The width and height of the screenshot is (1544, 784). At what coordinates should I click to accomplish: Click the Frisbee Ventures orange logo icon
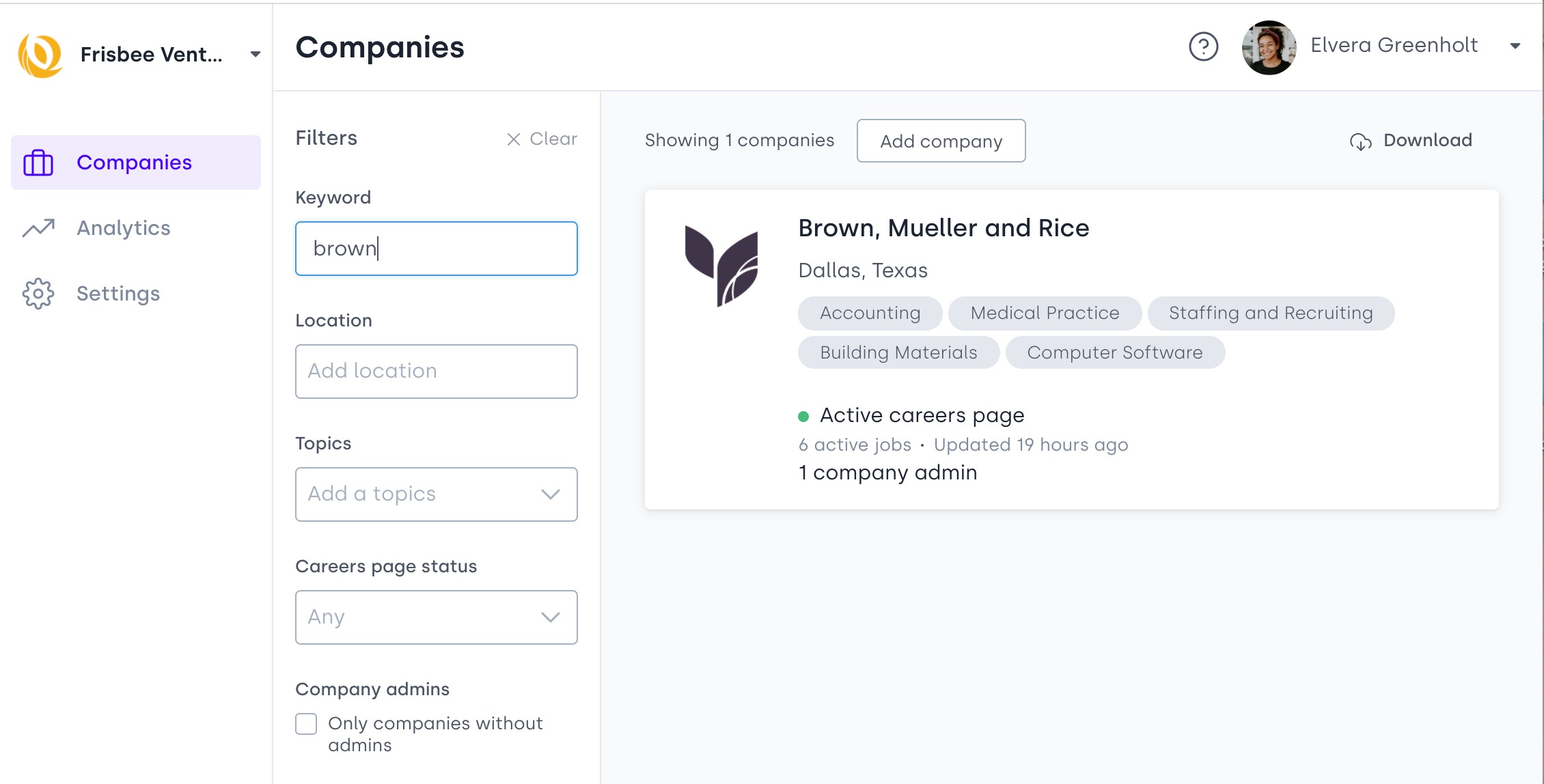[40, 55]
